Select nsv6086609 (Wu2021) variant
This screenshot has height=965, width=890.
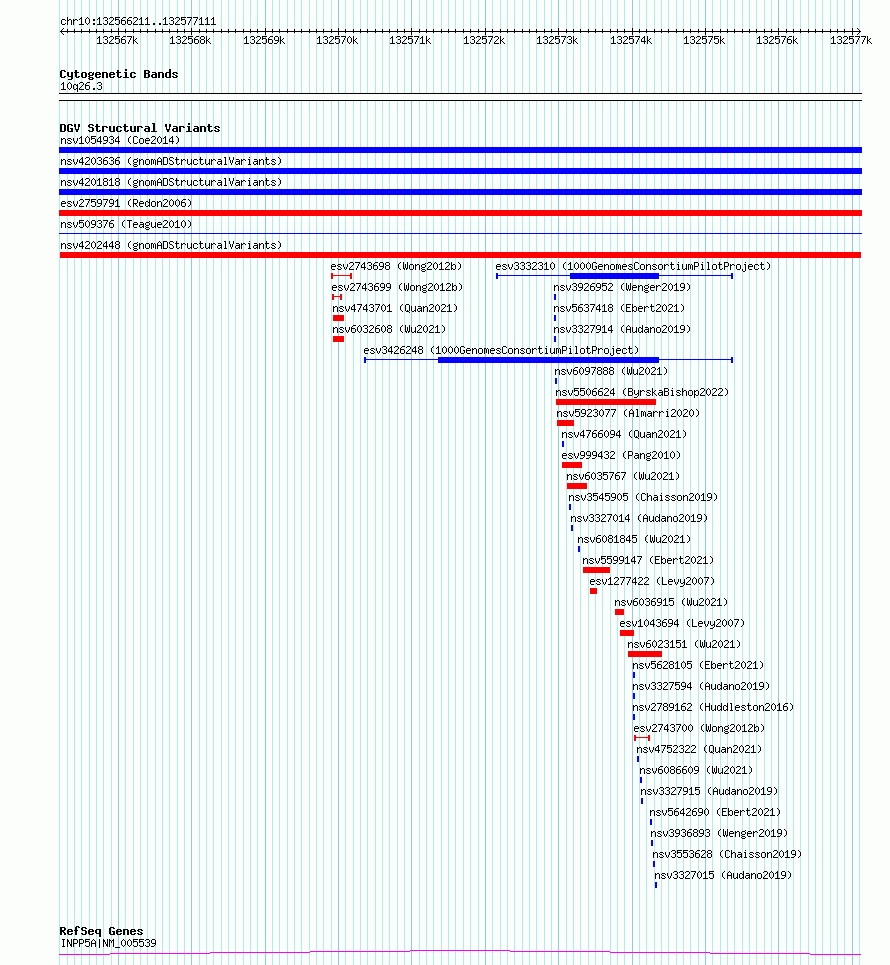[696, 771]
